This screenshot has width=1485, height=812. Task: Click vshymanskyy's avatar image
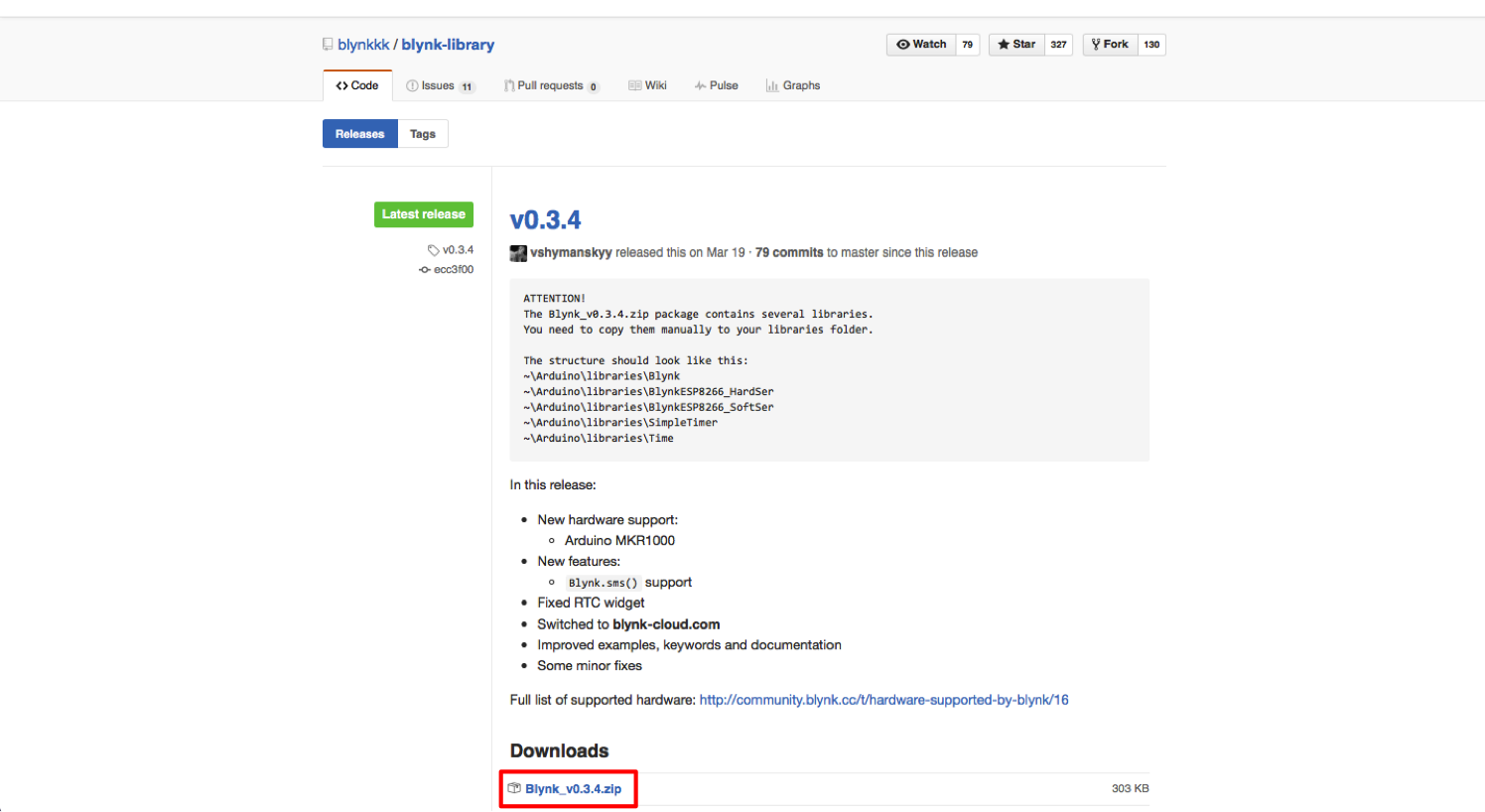(518, 253)
